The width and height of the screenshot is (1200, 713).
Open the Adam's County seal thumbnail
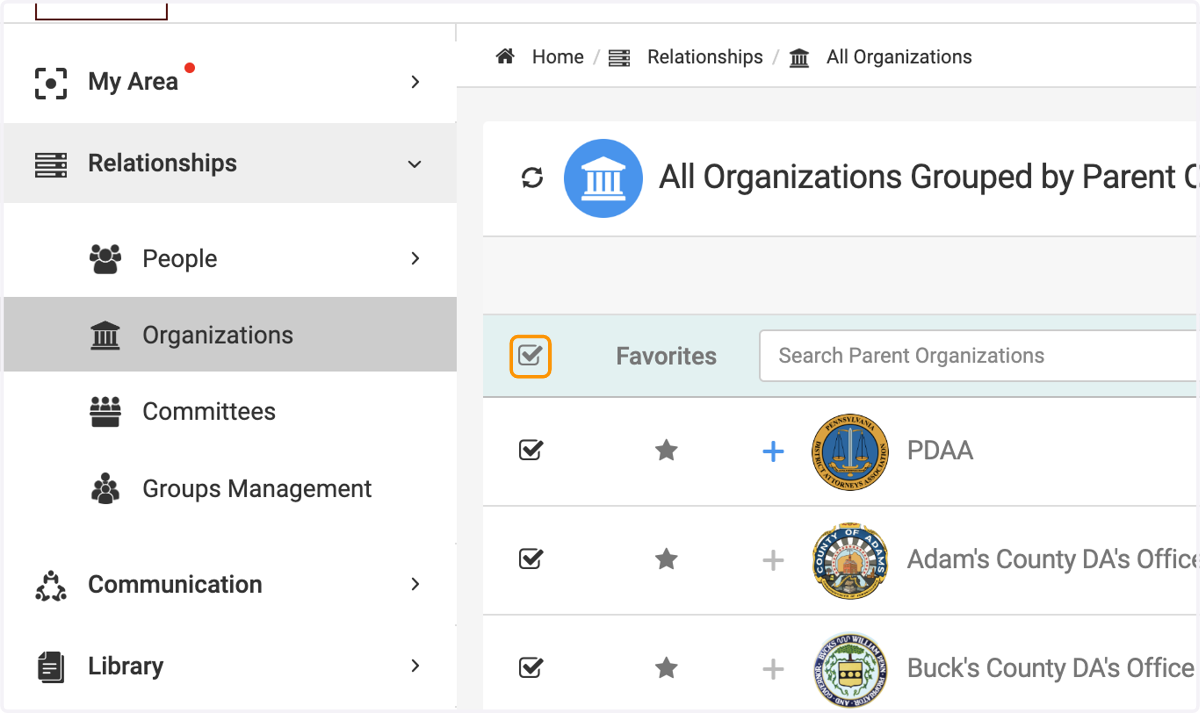tap(851, 560)
